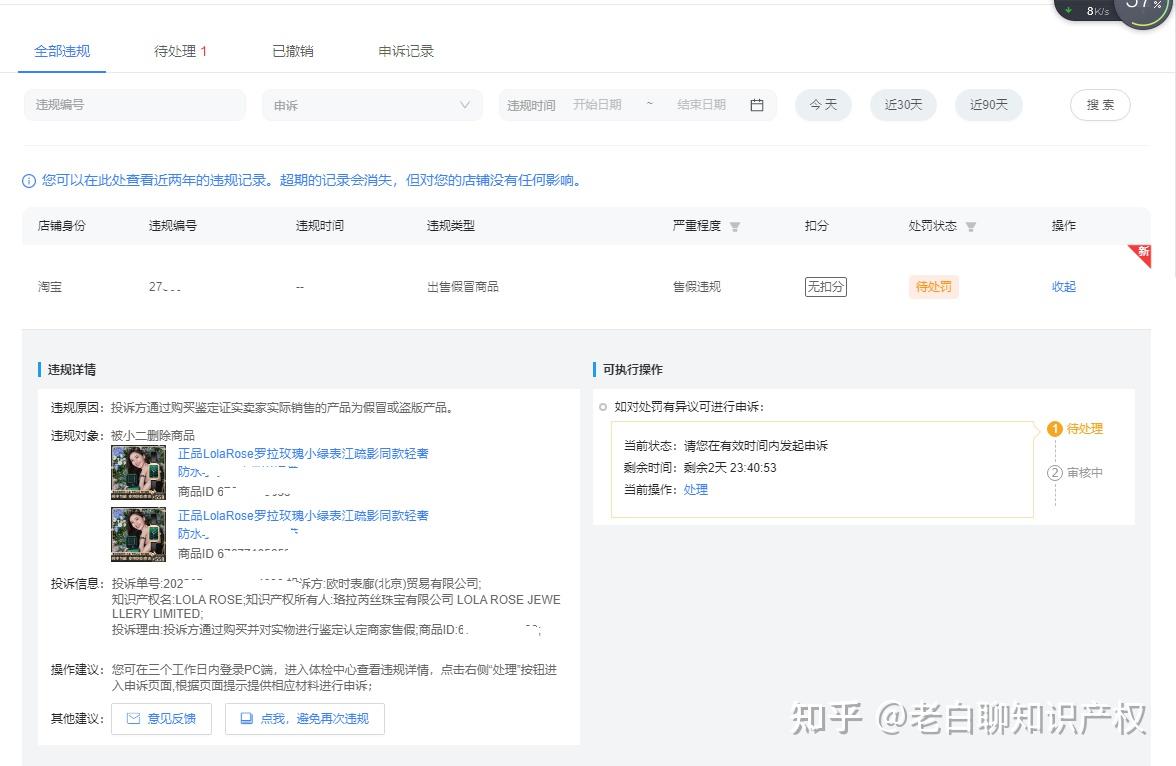Click the 审核中 step indicator
The height and width of the screenshot is (766, 1176).
tap(1075, 473)
